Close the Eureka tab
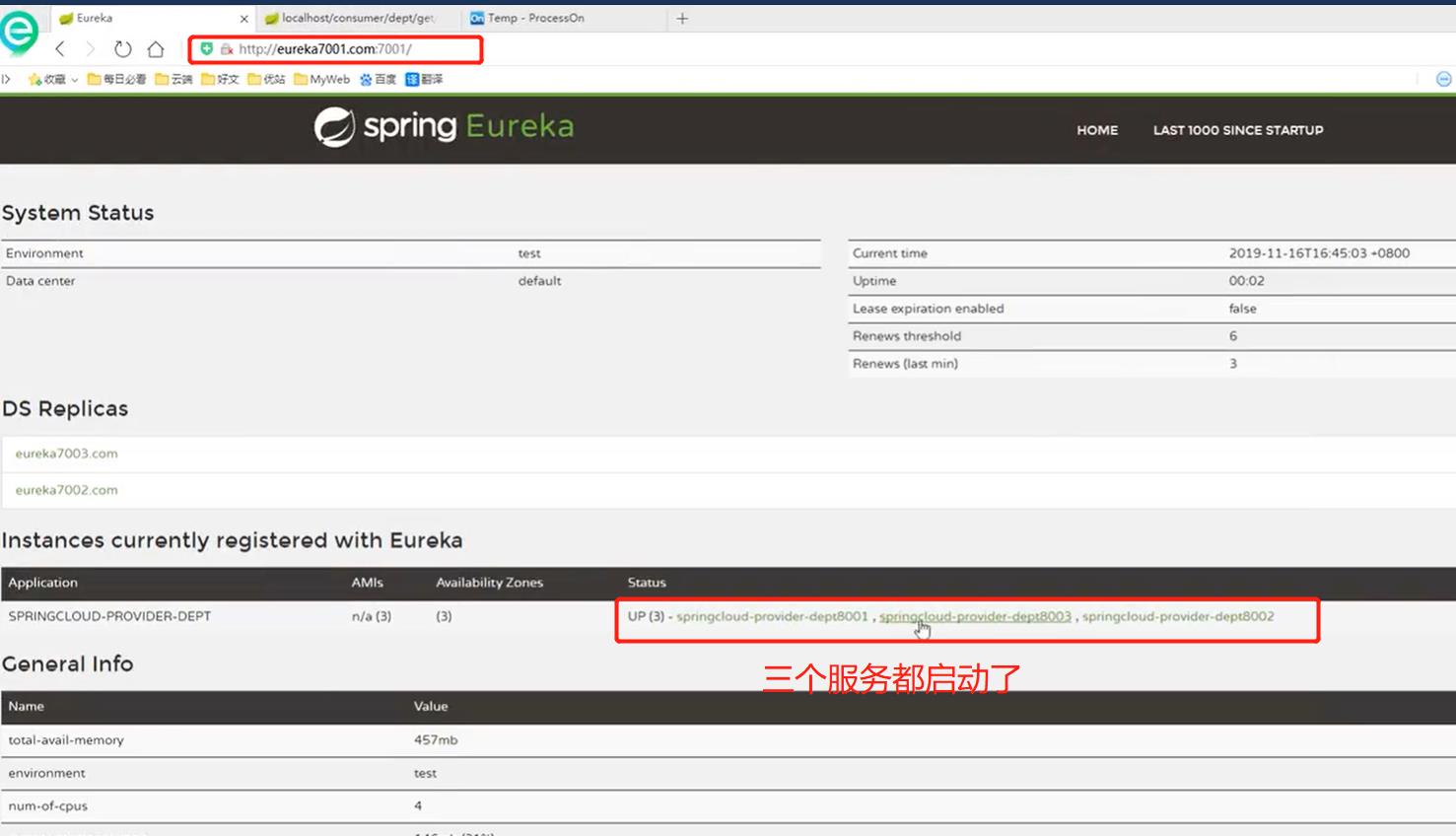This screenshot has height=836, width=1456. tap(244, 19)
